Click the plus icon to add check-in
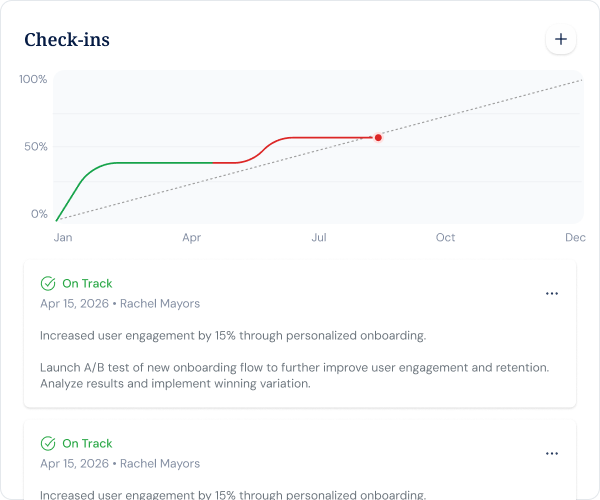The image size is (600, 500). [x=561, y=39]
